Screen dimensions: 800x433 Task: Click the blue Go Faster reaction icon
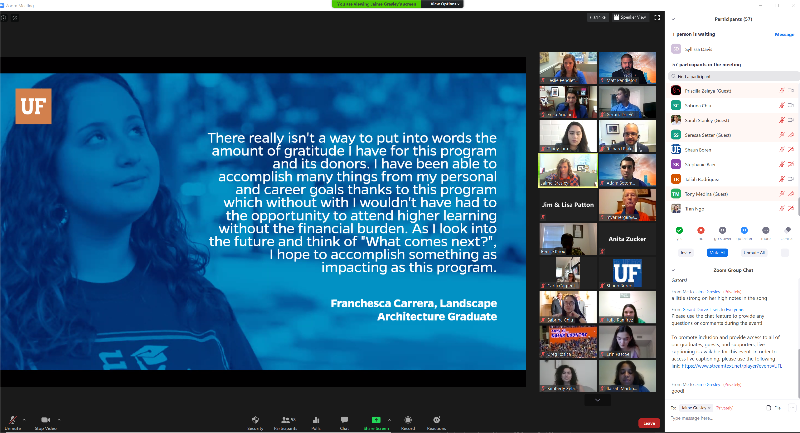coord(744,231)
